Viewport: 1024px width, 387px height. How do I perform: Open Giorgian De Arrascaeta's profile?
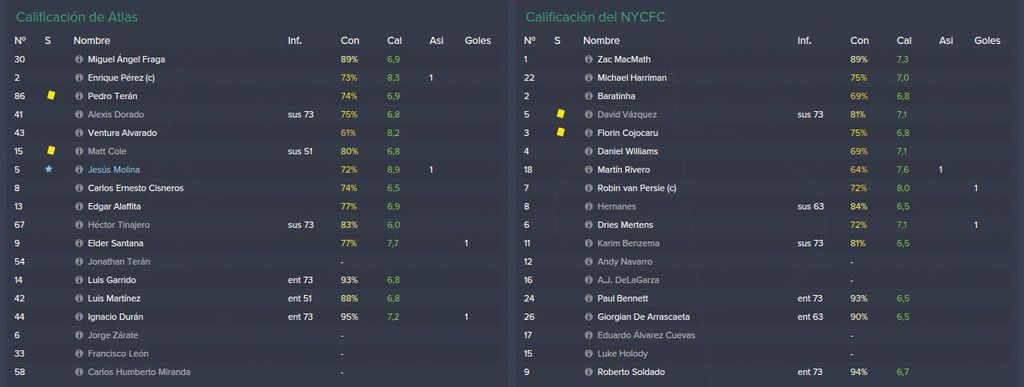[643, 317]
